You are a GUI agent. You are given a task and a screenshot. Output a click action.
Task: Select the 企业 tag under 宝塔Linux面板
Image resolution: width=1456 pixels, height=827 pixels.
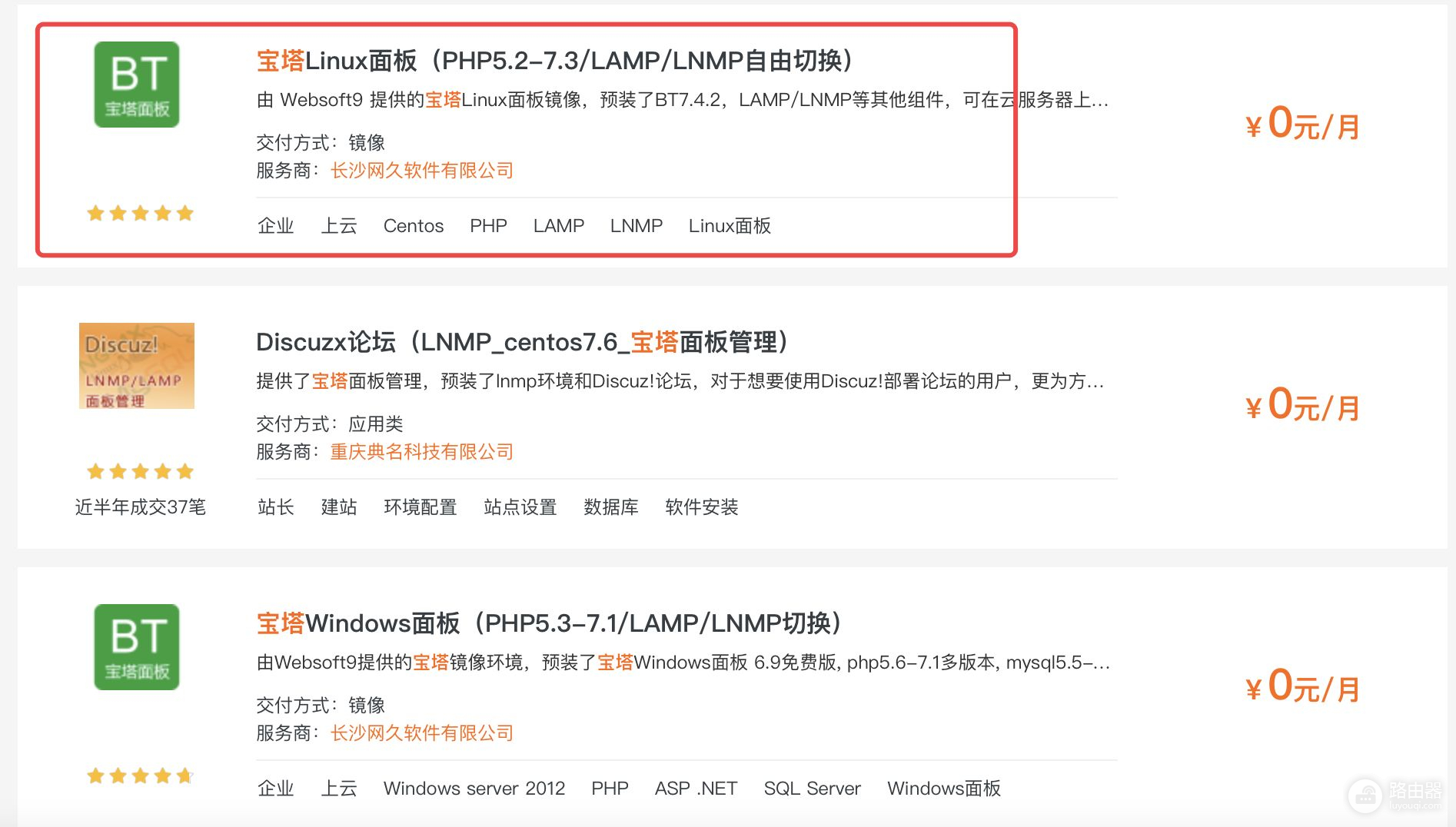tap(276, 226)
